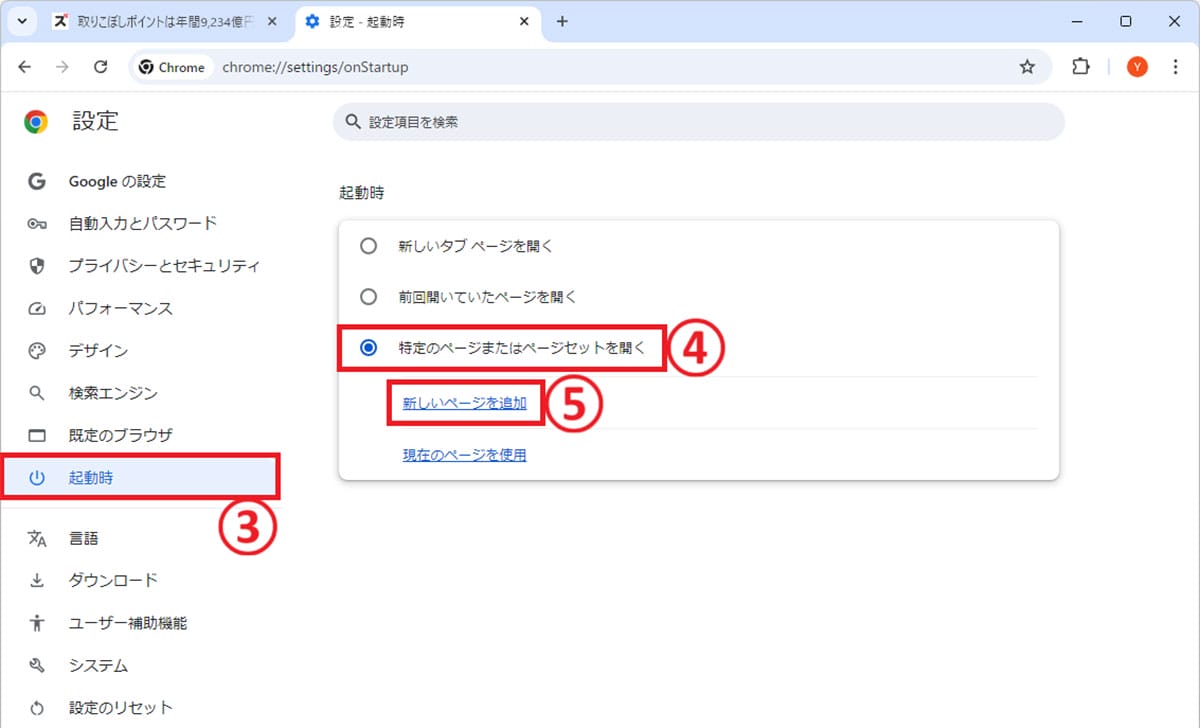Screen dimensions: 1200x728
Task: Click the 現在のページを使用 link
Action: 464,455
